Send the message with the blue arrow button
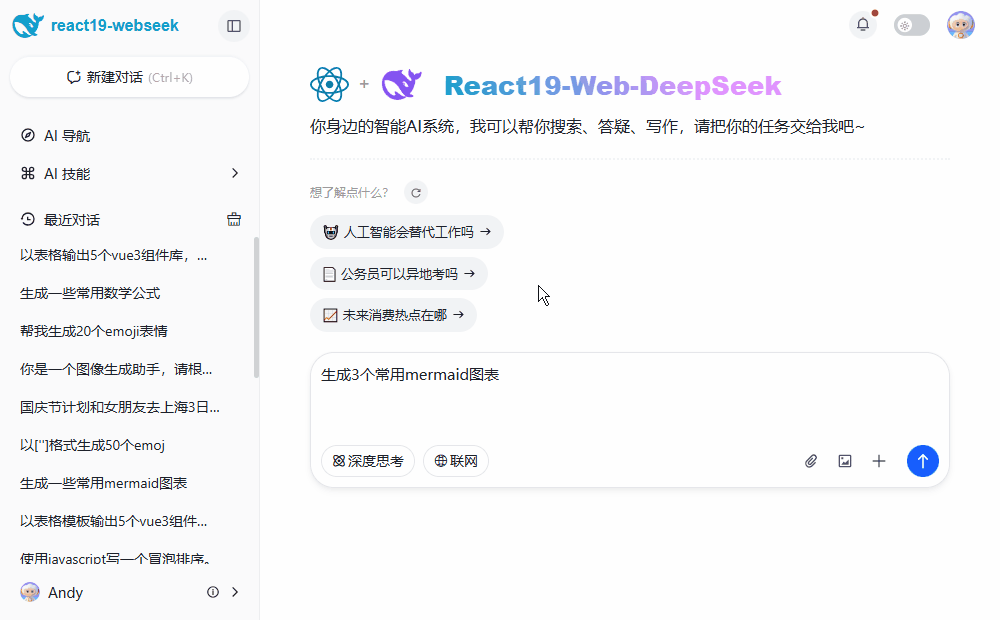The image size is (1000, 620). (923, 461)
